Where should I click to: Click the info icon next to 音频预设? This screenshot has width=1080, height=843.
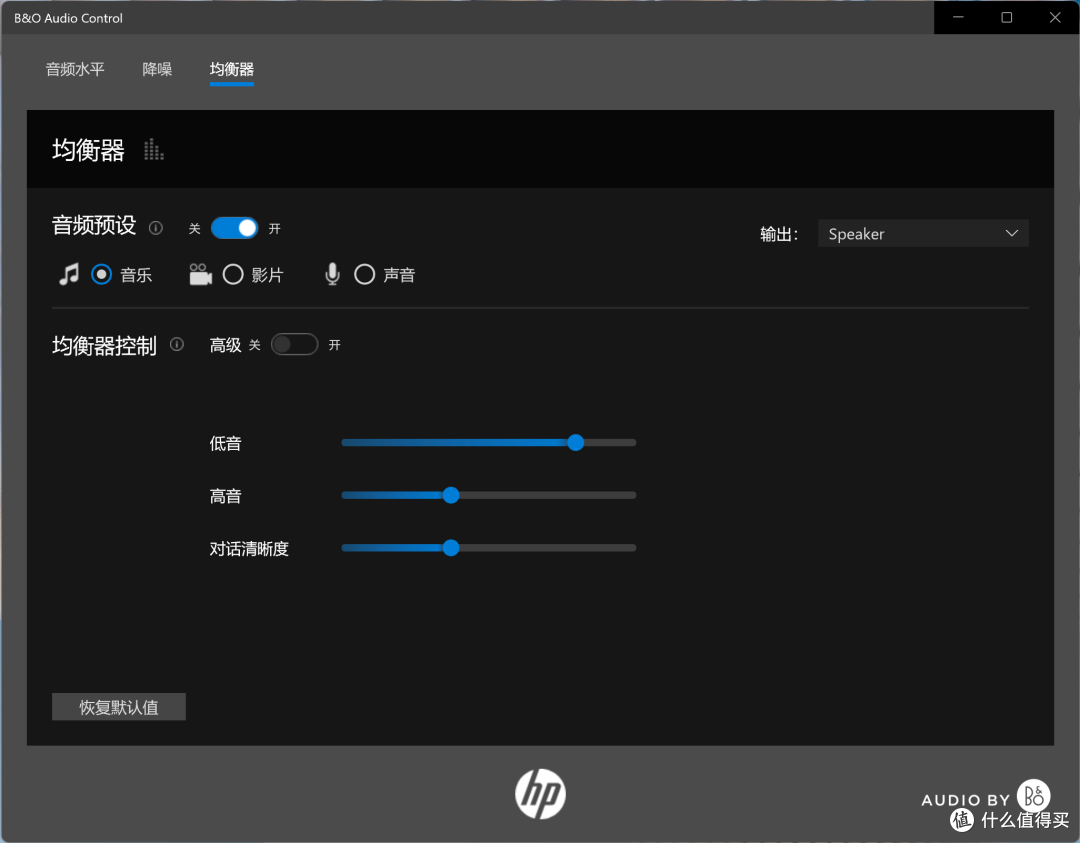(156, 228)
